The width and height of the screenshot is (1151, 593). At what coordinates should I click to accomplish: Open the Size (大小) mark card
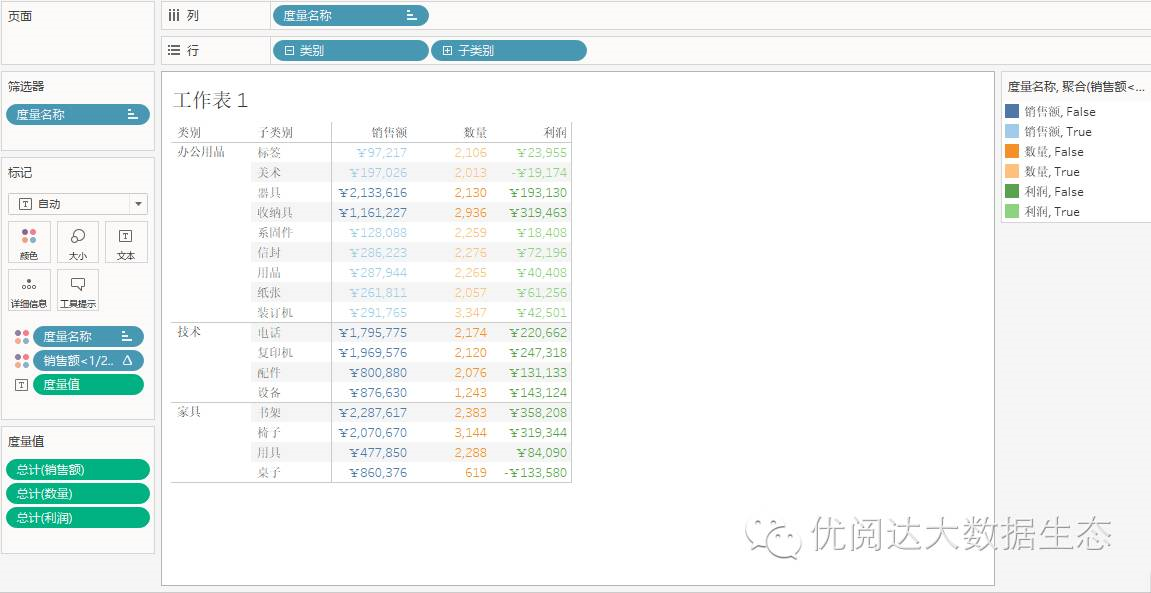[x=78, y=242]
